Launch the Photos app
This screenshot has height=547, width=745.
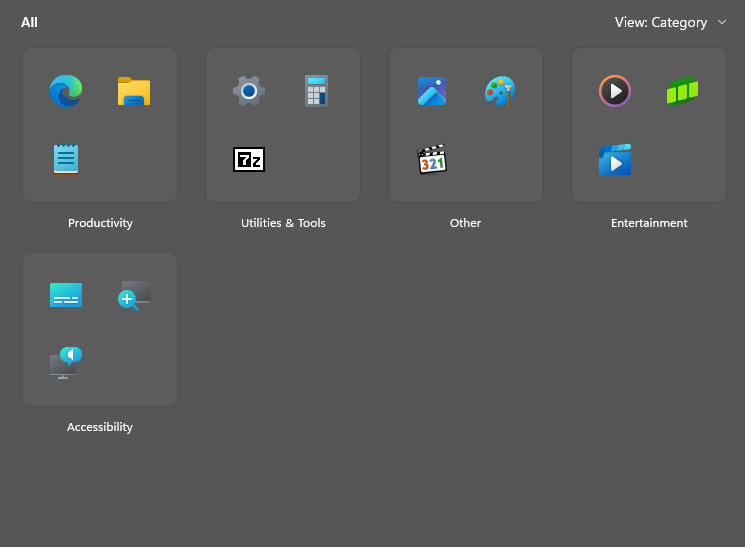click(x=432, y=92)
